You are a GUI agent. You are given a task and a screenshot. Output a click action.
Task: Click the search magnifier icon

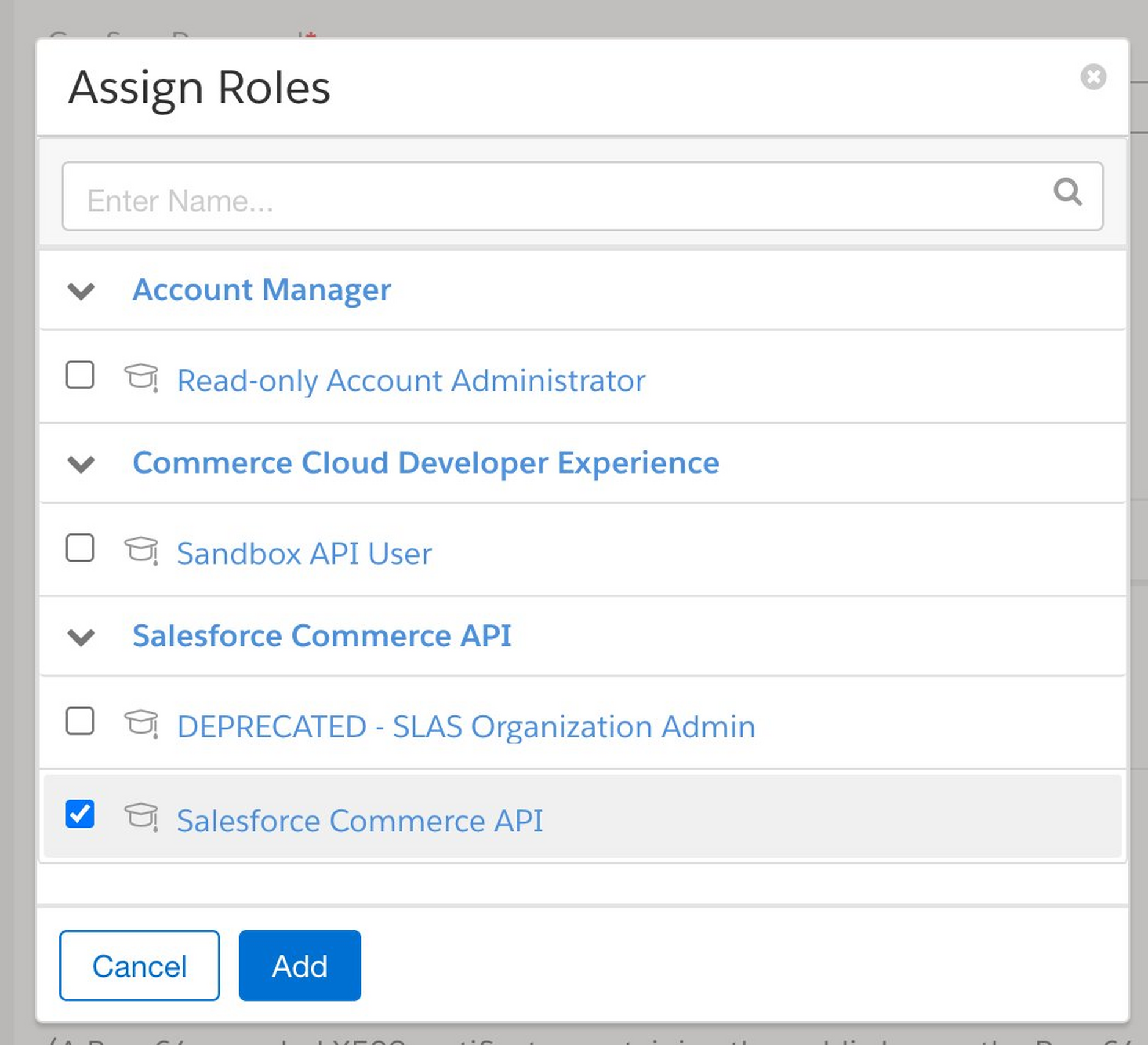[x=1067, y=192]
